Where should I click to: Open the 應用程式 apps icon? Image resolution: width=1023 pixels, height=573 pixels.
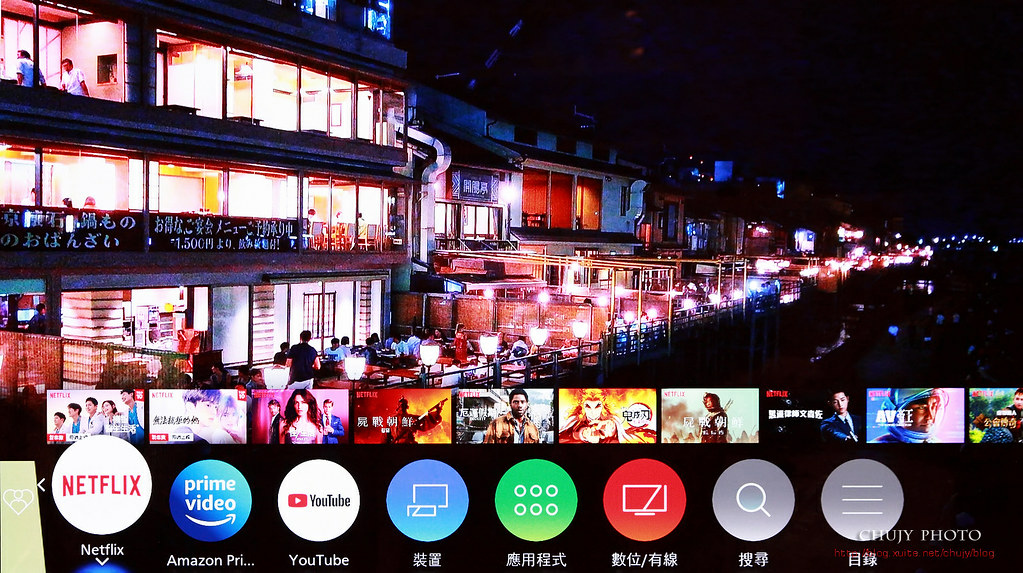[x=536, y=501]
